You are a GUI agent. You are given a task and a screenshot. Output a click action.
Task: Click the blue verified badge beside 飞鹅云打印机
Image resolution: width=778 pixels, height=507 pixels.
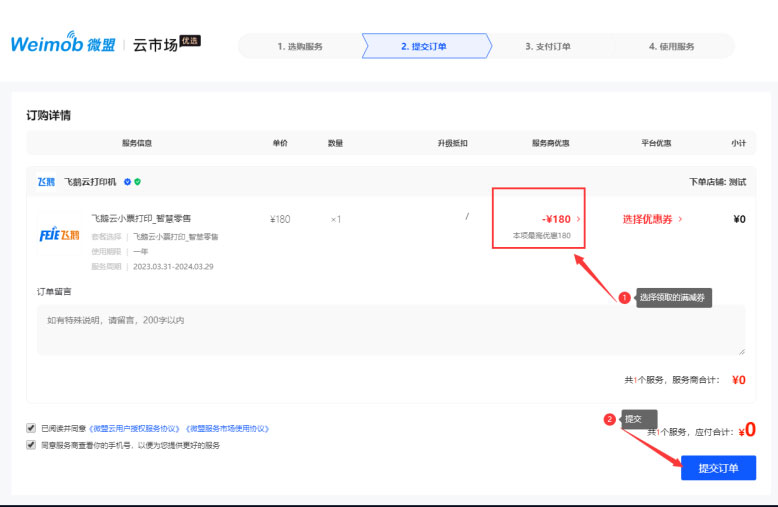tap(127, 182)
